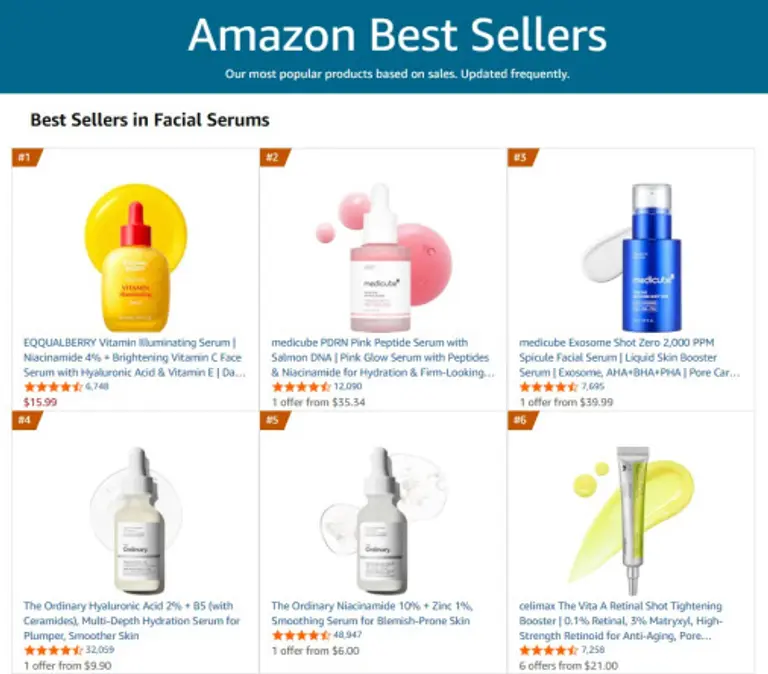This screenshot has width=768, height=674.
Task: Click '6 offers from $21.00' link
Action: (x=568, y=666)
